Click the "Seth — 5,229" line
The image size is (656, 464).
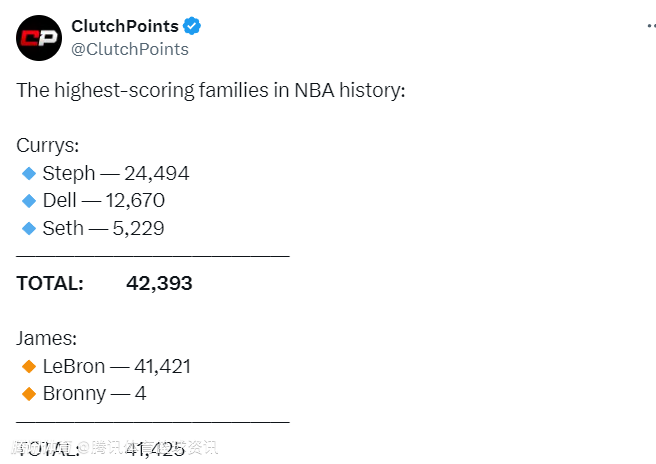[x=103, y=229]
